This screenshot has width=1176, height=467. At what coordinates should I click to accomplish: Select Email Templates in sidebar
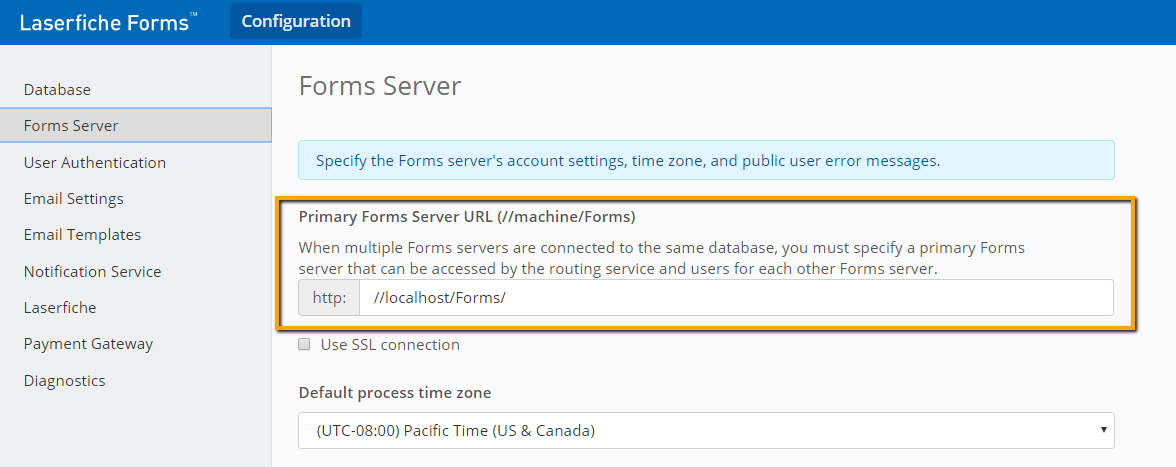(x=82, y=235)
